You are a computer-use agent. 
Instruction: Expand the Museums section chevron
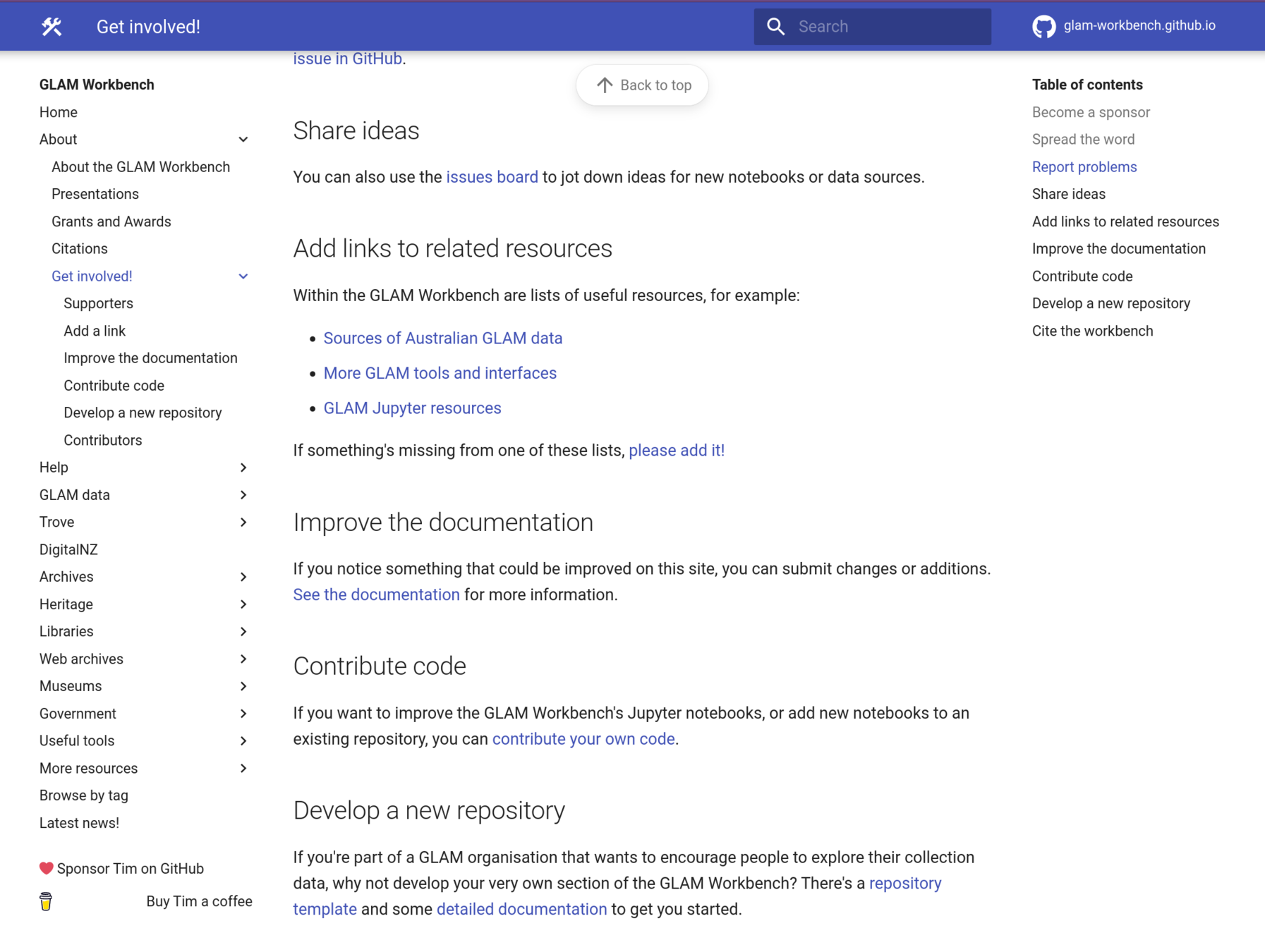[x=243, y=686]
